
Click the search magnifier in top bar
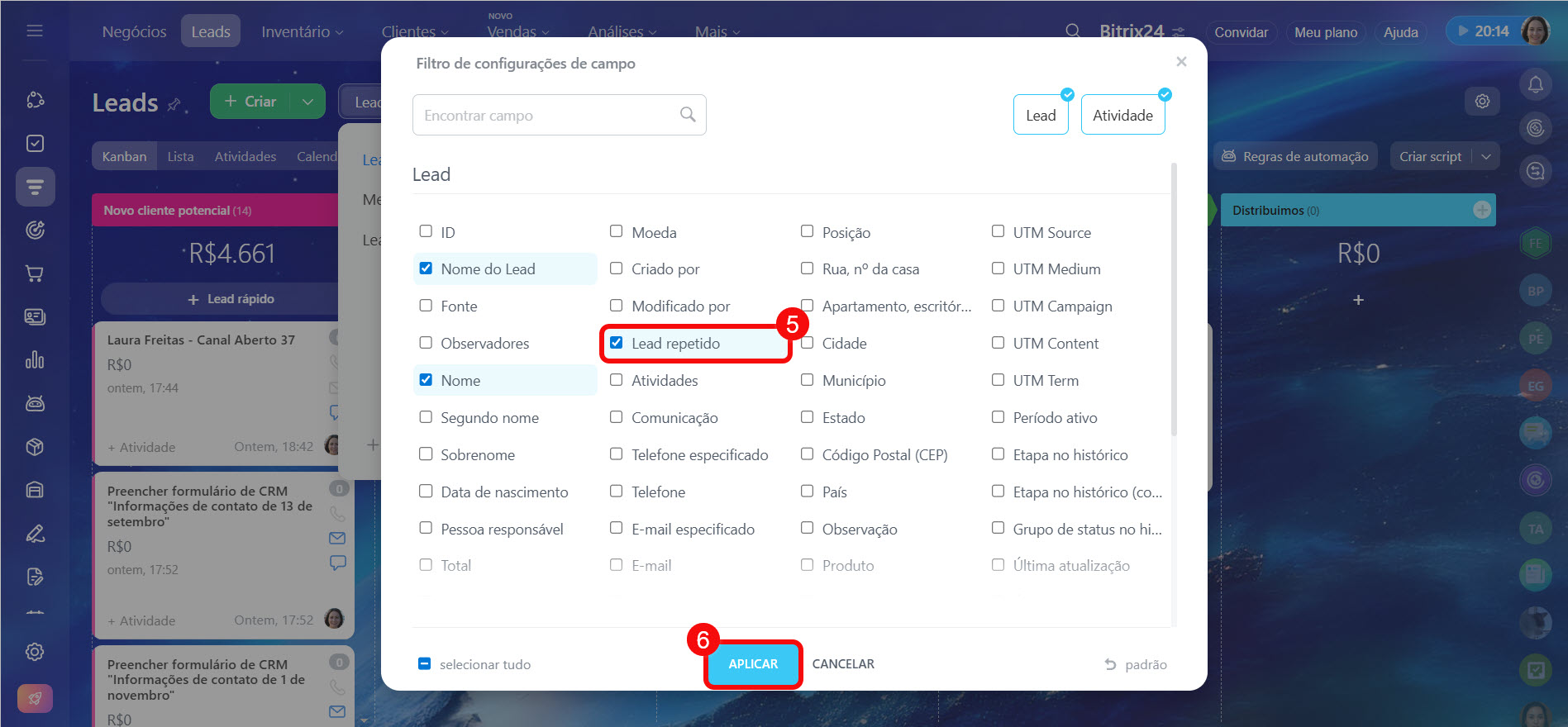(1072, 31)
